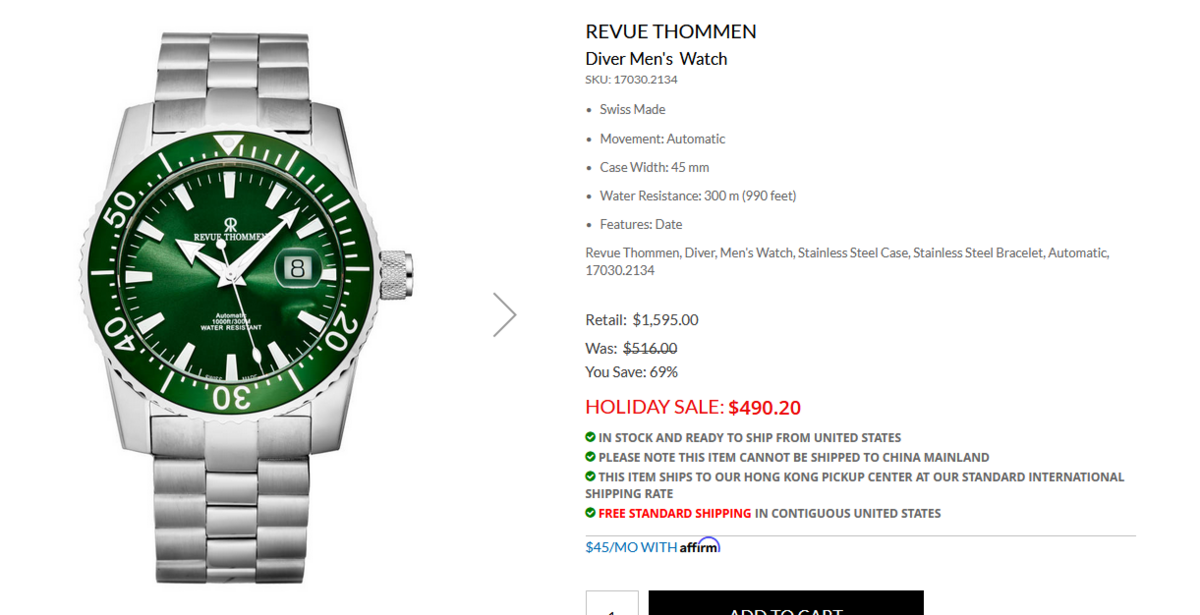This screenshot has height=615, width=1200.
Task: Add the watch to cart
Action: tap(786, 603)
